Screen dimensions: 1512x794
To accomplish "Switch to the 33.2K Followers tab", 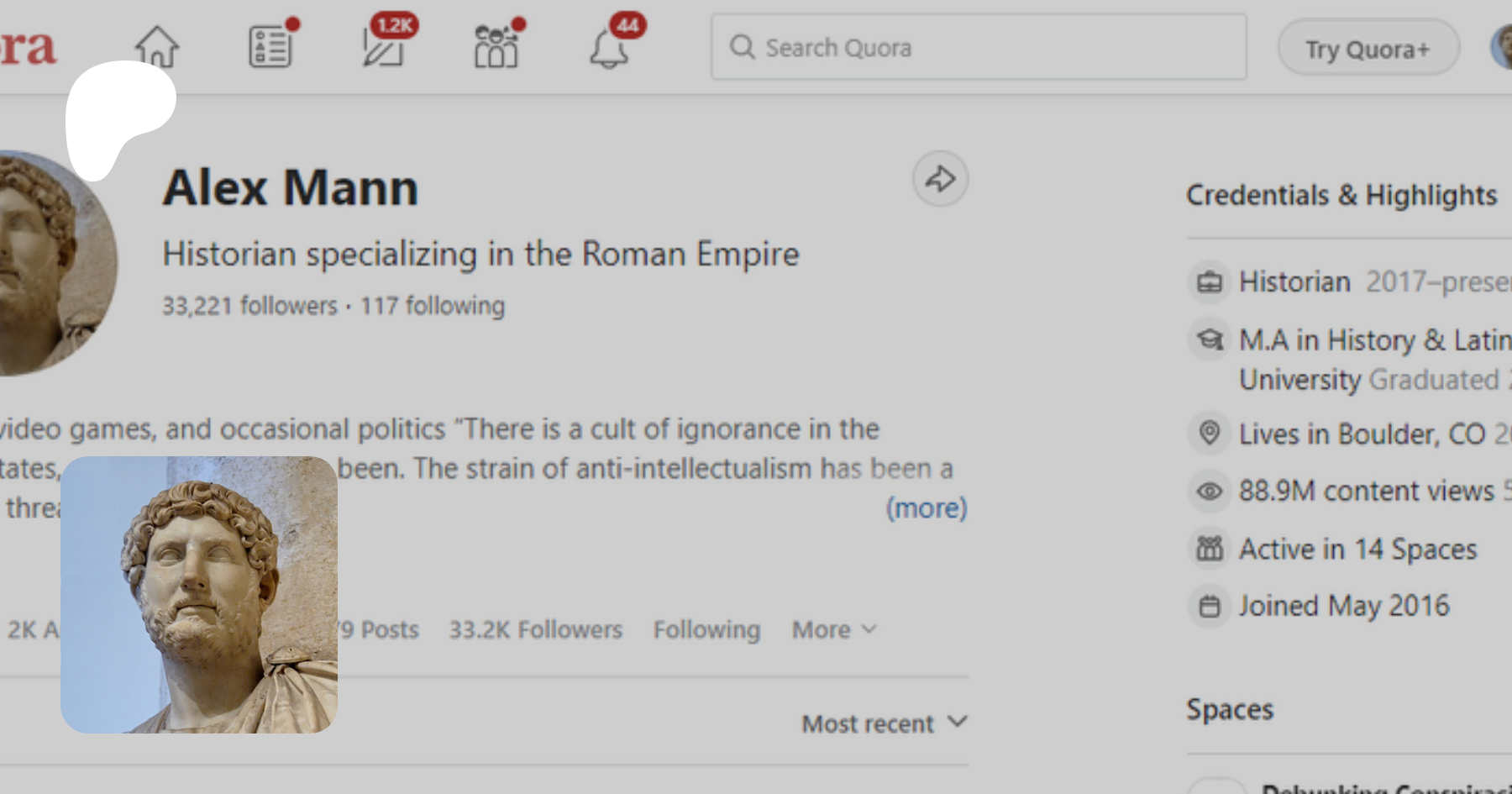I will point(535,629).
